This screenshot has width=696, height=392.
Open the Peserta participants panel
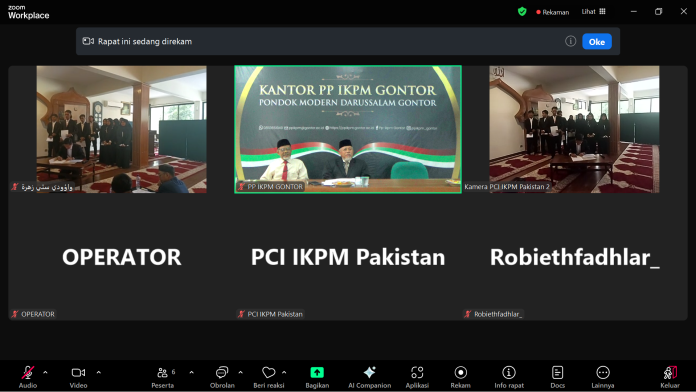tap(163, 377)
